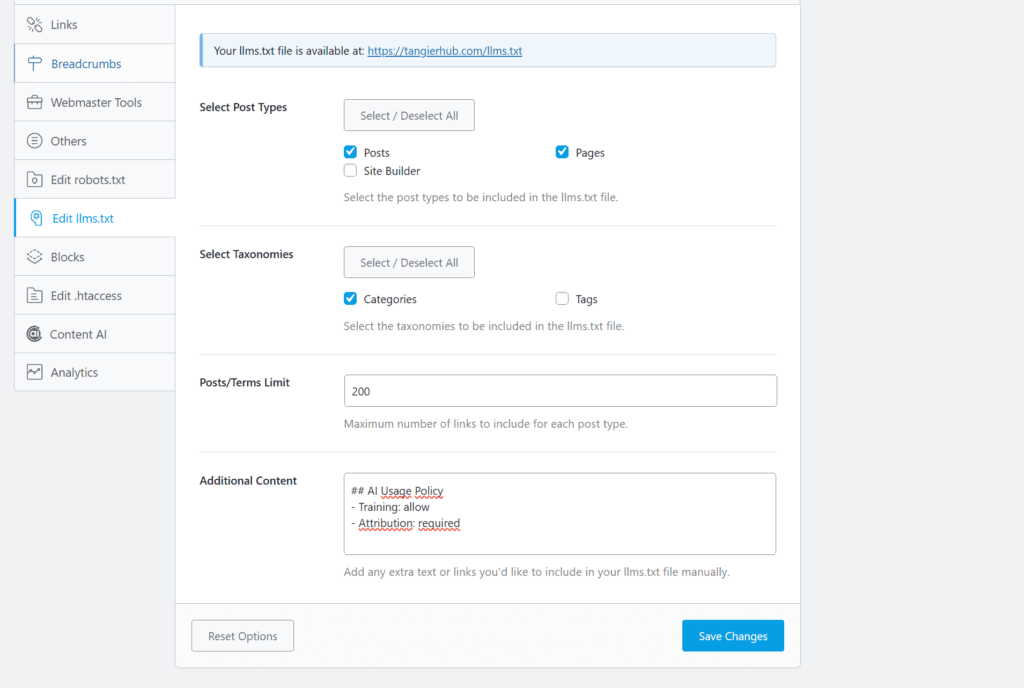This screenshot has height=688, width=1024.
Task: Click the Edit robots.txt folder icon
Action: [x=34, y=180]
